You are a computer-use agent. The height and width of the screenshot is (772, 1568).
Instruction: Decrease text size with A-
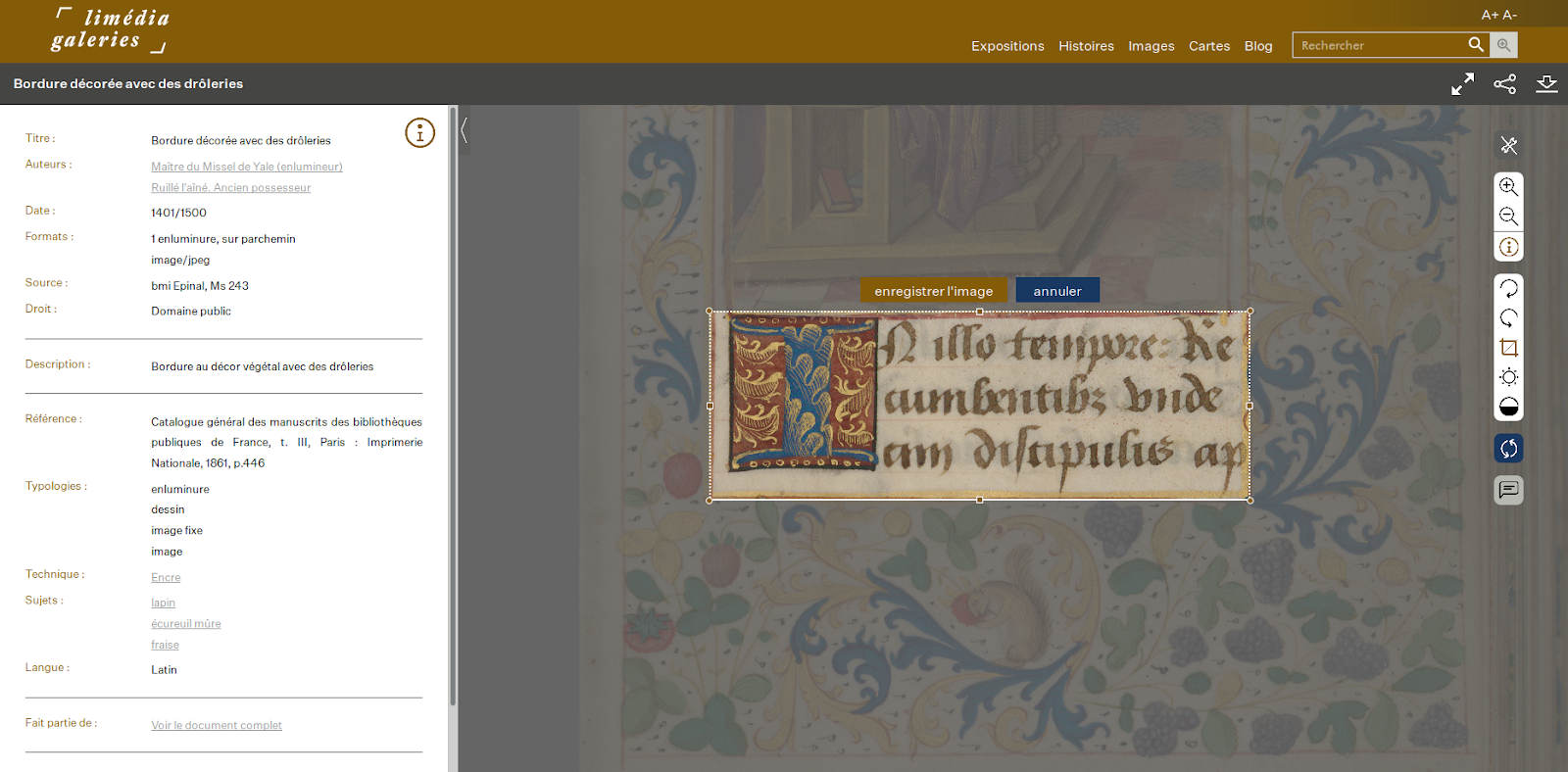(1509, 15)
